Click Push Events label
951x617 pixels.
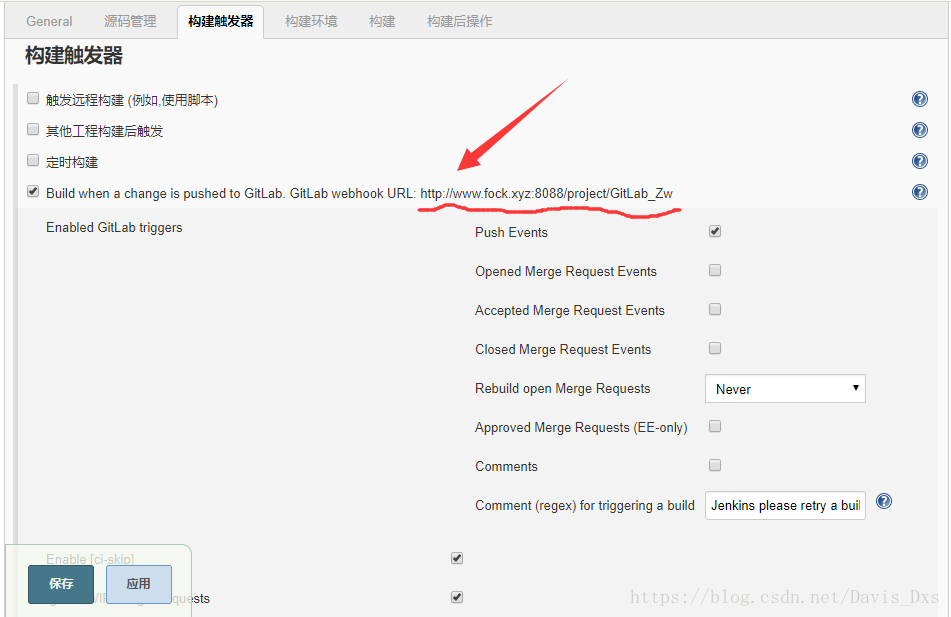[x=511, y=232]
